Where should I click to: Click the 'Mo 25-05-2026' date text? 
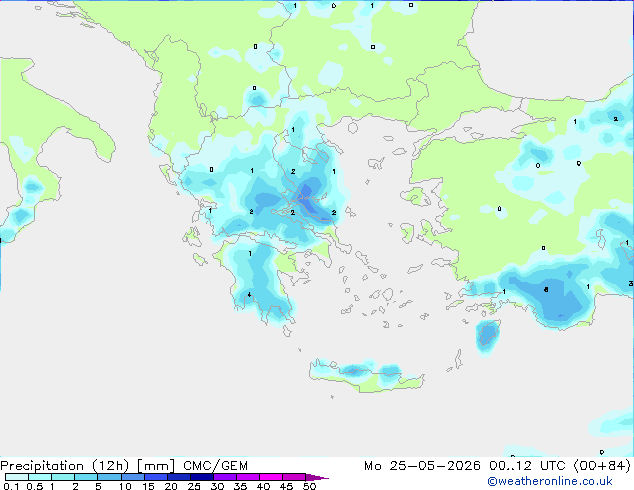(423, 466)
